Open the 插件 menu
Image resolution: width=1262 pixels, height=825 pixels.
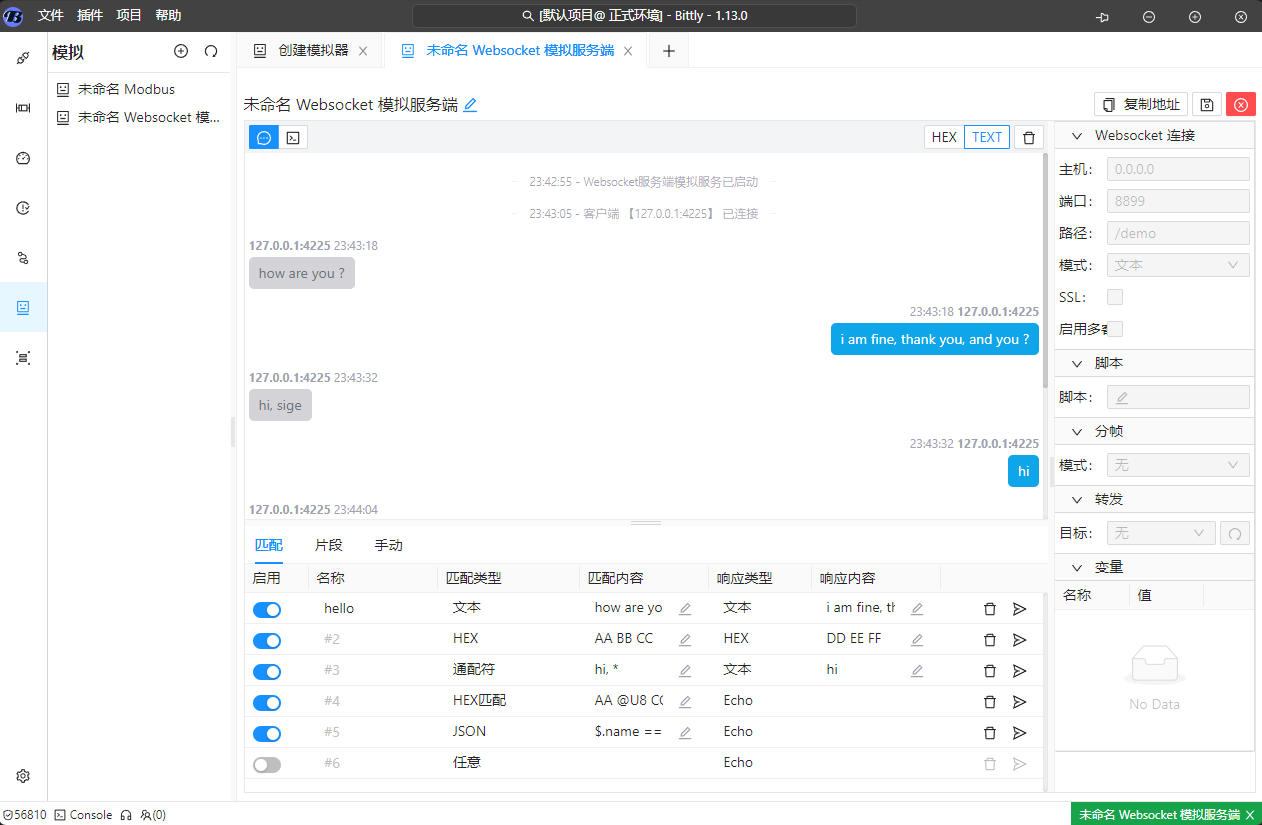point(90,15)
